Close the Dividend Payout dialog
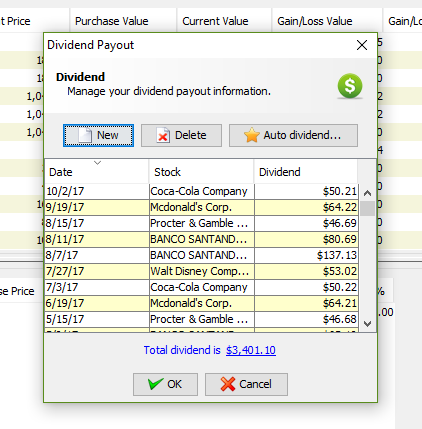The image size is (422, 429). click(362, 45)
